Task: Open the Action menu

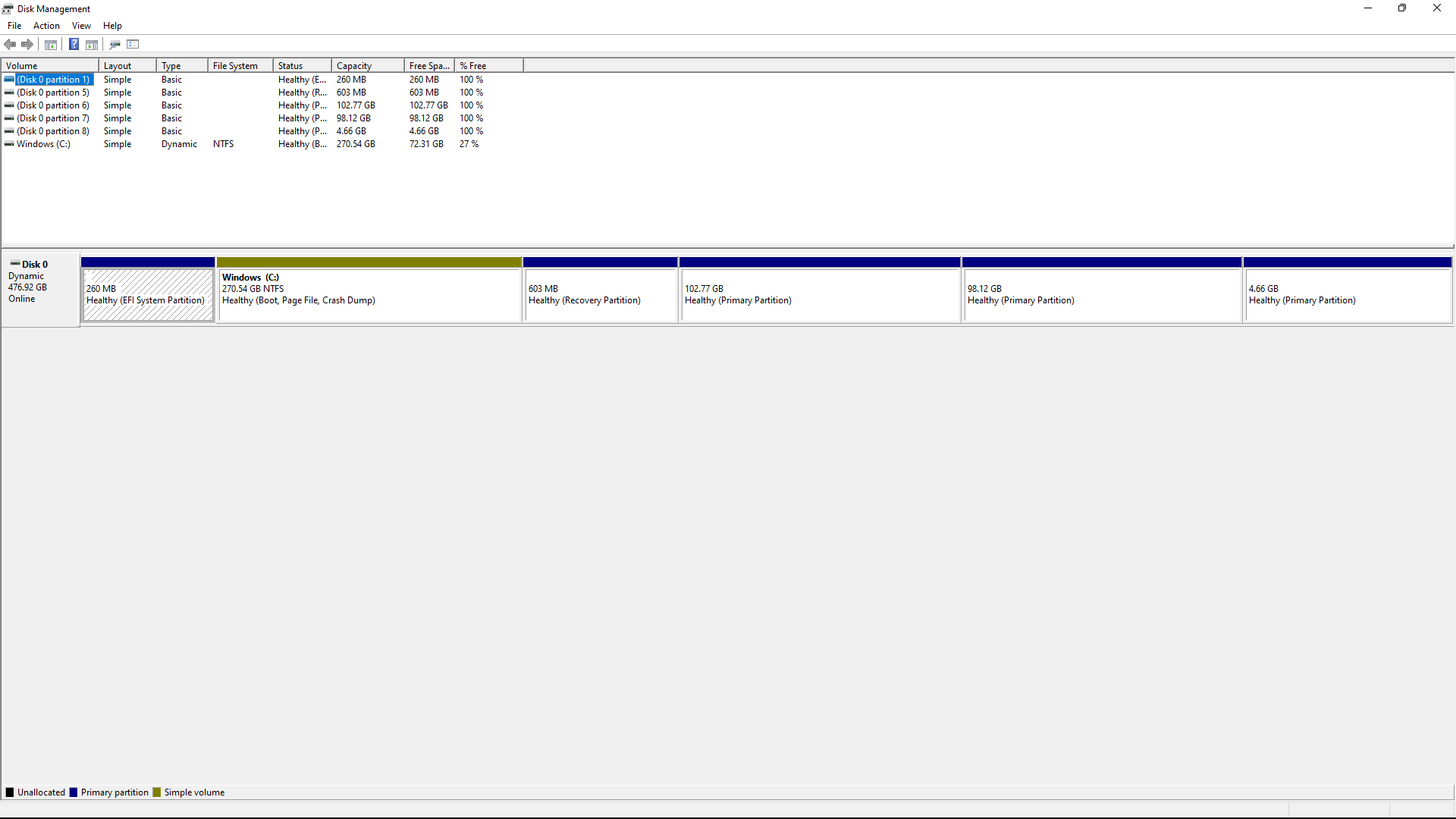Action: (46, 26)
